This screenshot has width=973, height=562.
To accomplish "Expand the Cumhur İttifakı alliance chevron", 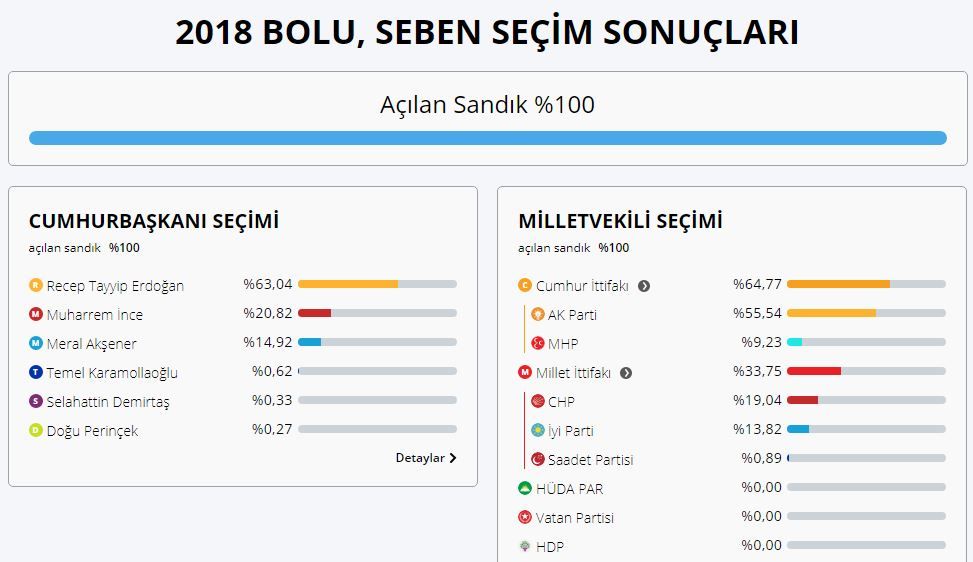I will point(644,286).
